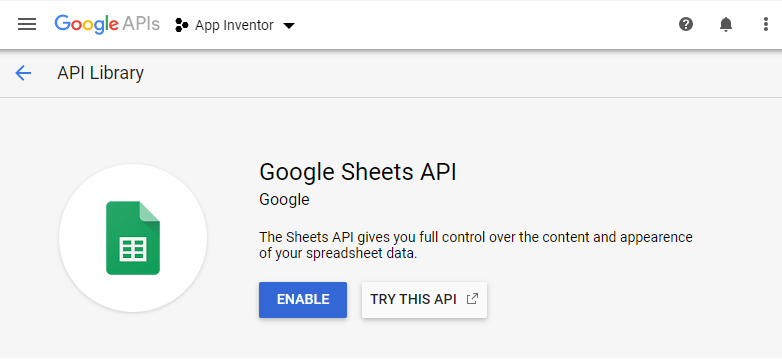Viewport: 782px width, 364px height.
Task: Select the App Inventor project name
Action: pos(234,25)
